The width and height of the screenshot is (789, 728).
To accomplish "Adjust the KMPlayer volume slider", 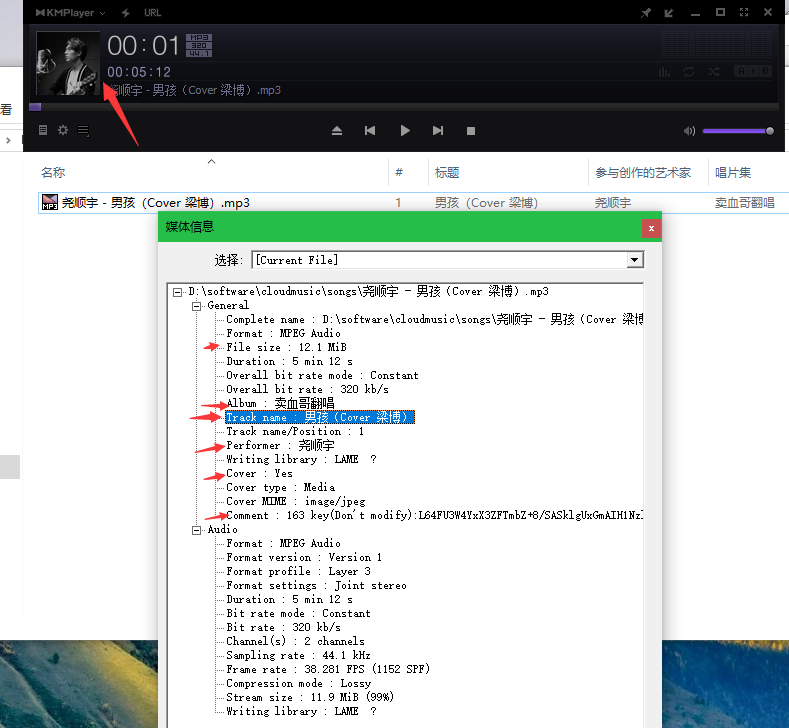I will click(x=738, y=131).
